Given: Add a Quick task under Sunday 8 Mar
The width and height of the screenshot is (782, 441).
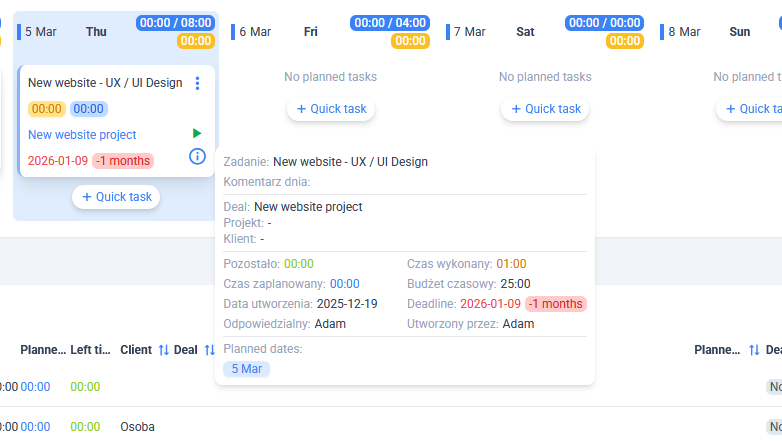Looking at the screenshot, I should pos(750,109).
